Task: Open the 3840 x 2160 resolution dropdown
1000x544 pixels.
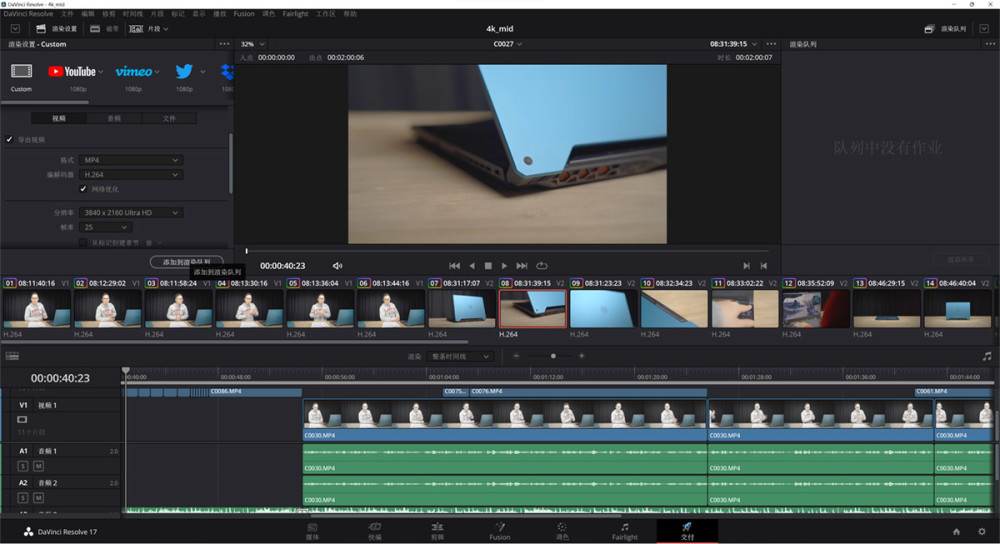Action: pos(131,212)
